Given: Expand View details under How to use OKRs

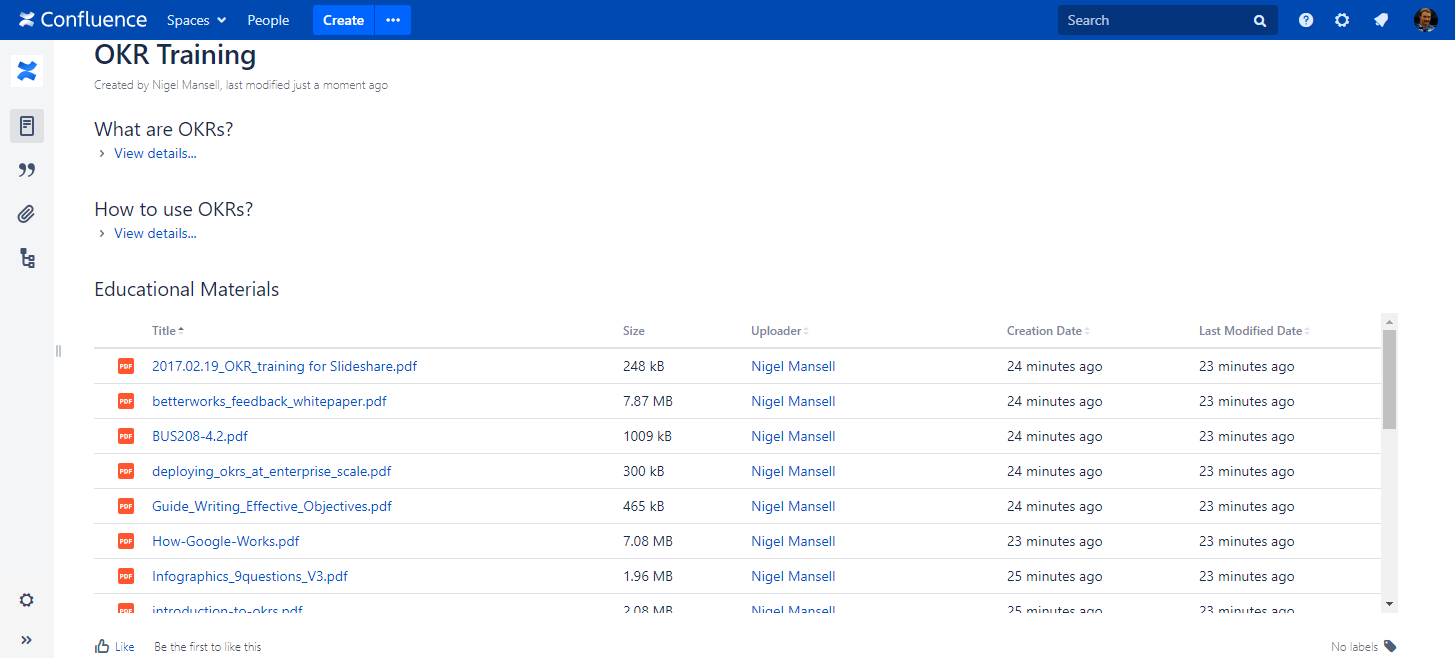Looking at the screenshot, I should pyautogui.click(x=155, y=233).
